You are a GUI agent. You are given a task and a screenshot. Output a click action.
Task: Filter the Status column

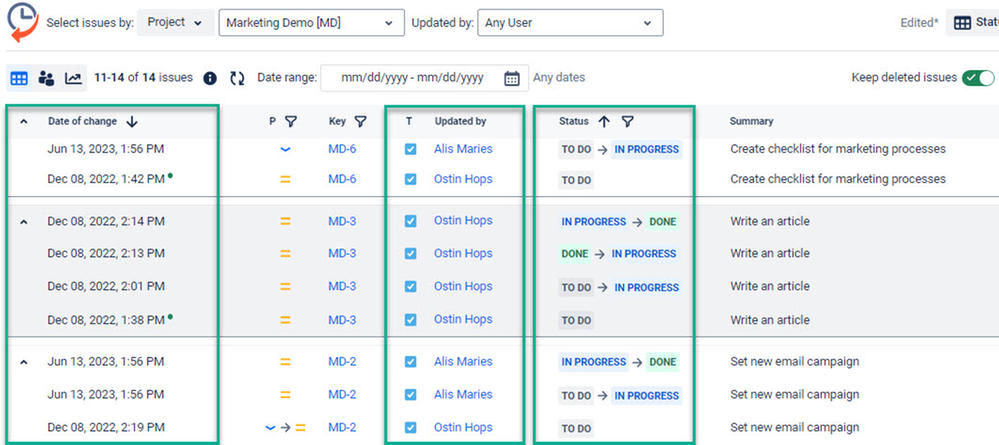(627, 121)
